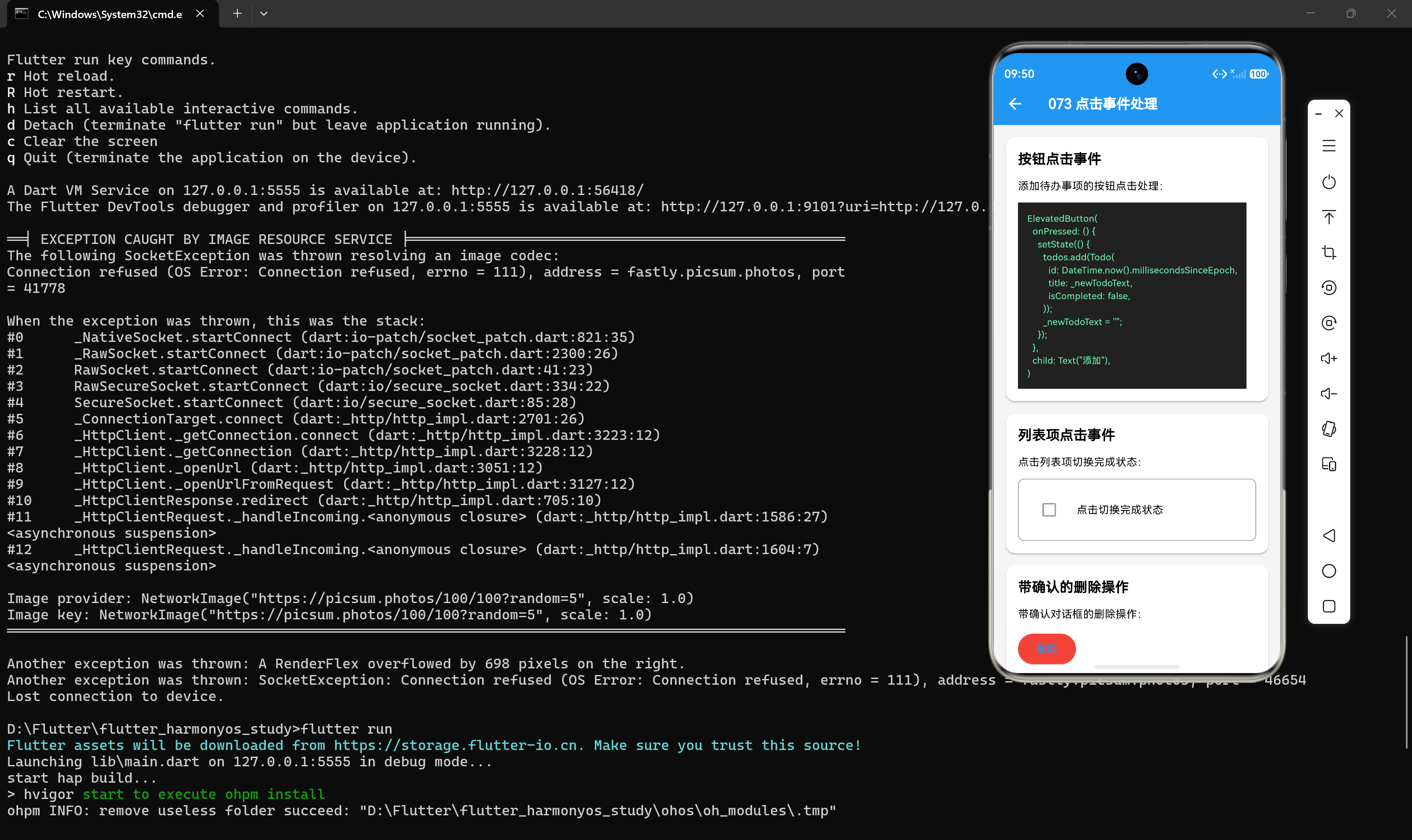Click the shake device icon
The image size is (1412, 840).
(1329, 429)
